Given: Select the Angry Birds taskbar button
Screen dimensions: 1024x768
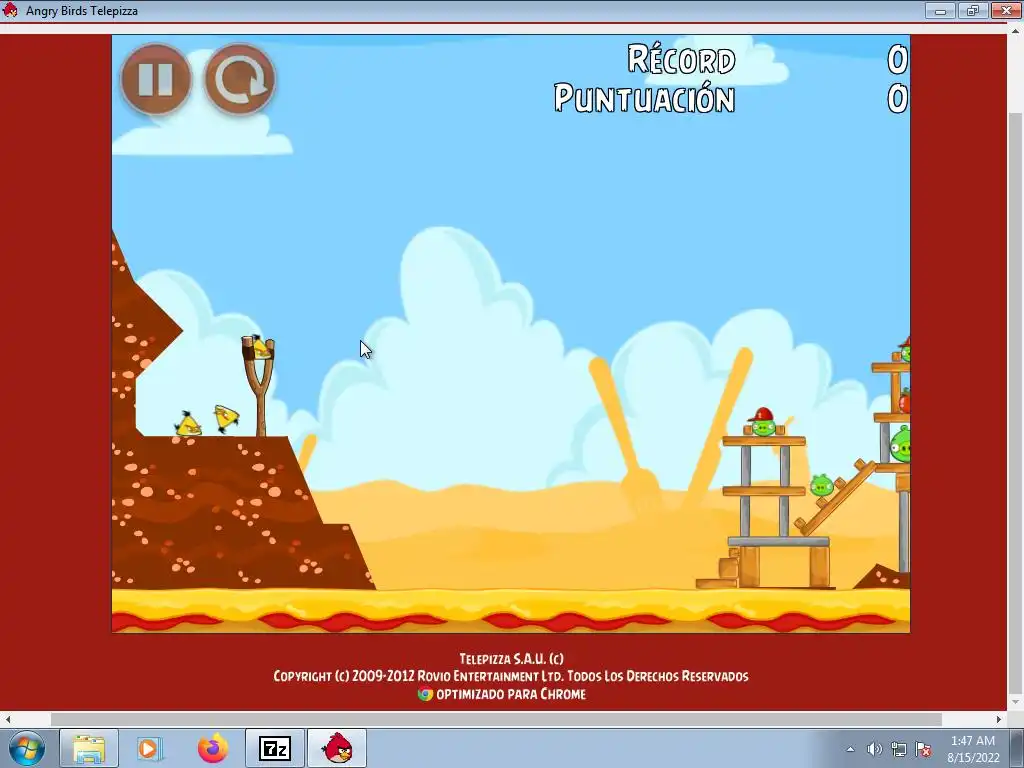Looking at the screenshot, I should pos(337,748).
